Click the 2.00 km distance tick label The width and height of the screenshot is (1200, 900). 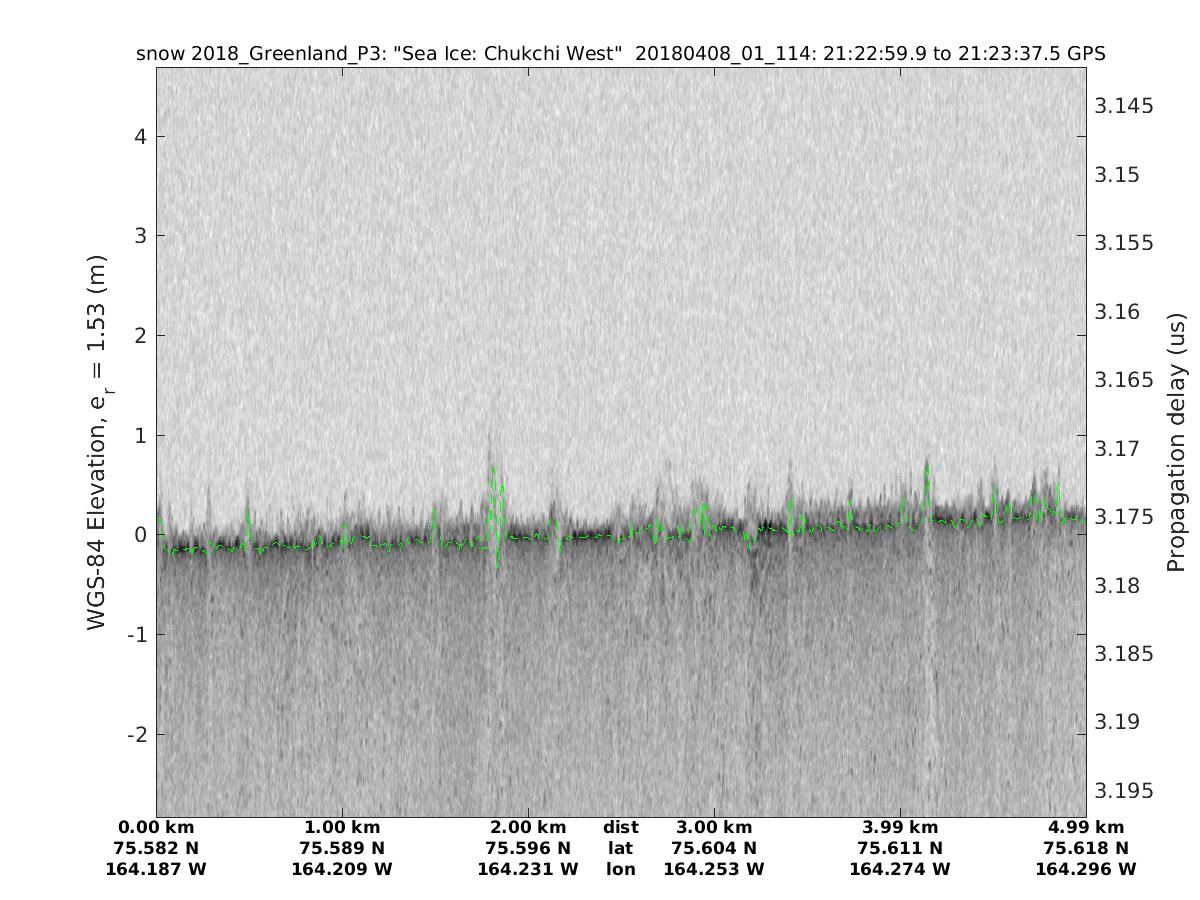[528, 827]
